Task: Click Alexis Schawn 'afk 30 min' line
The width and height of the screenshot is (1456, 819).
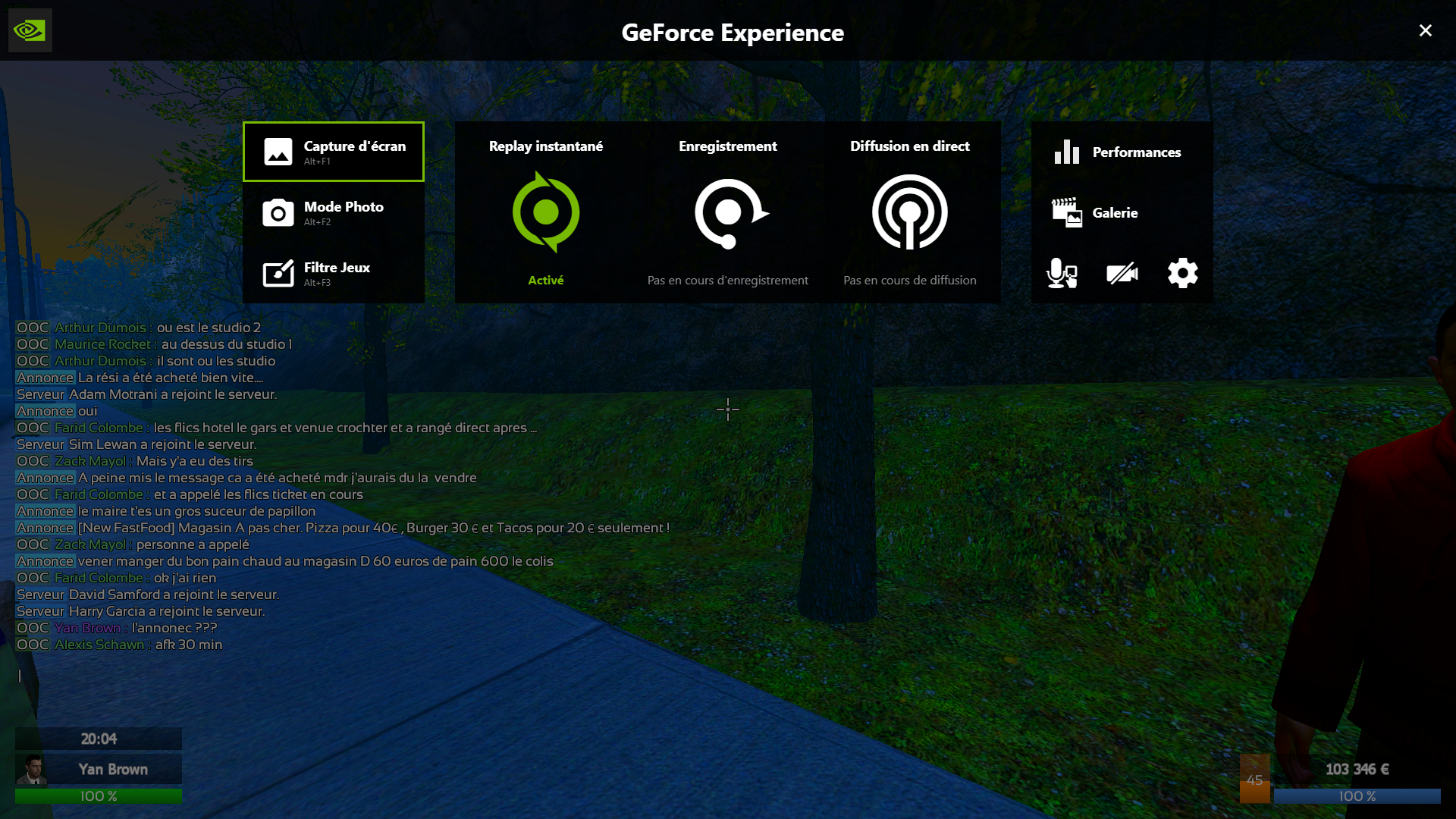Action: (120, 645)
